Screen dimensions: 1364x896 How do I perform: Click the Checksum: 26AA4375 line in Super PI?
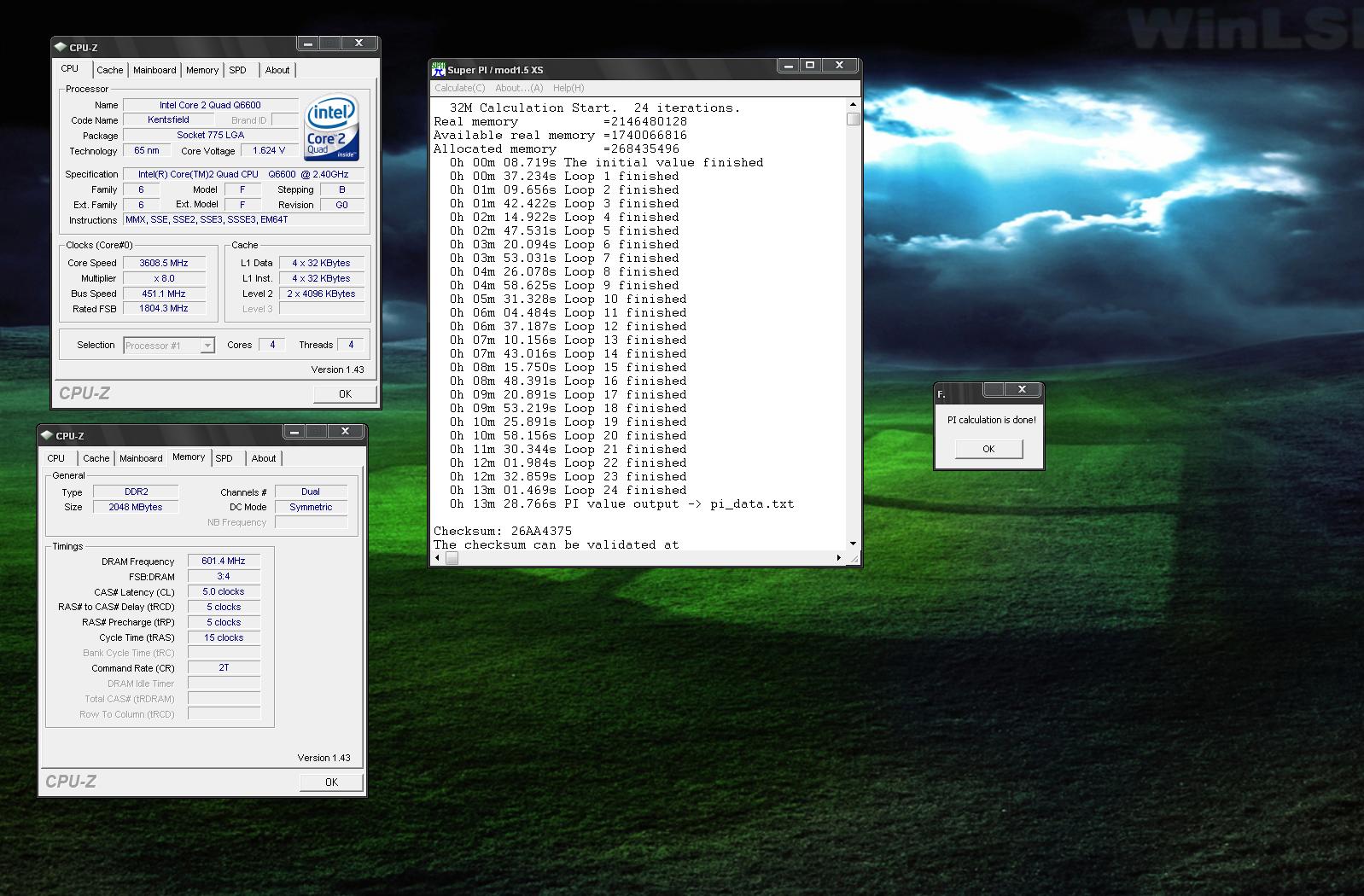coord(503,531)
